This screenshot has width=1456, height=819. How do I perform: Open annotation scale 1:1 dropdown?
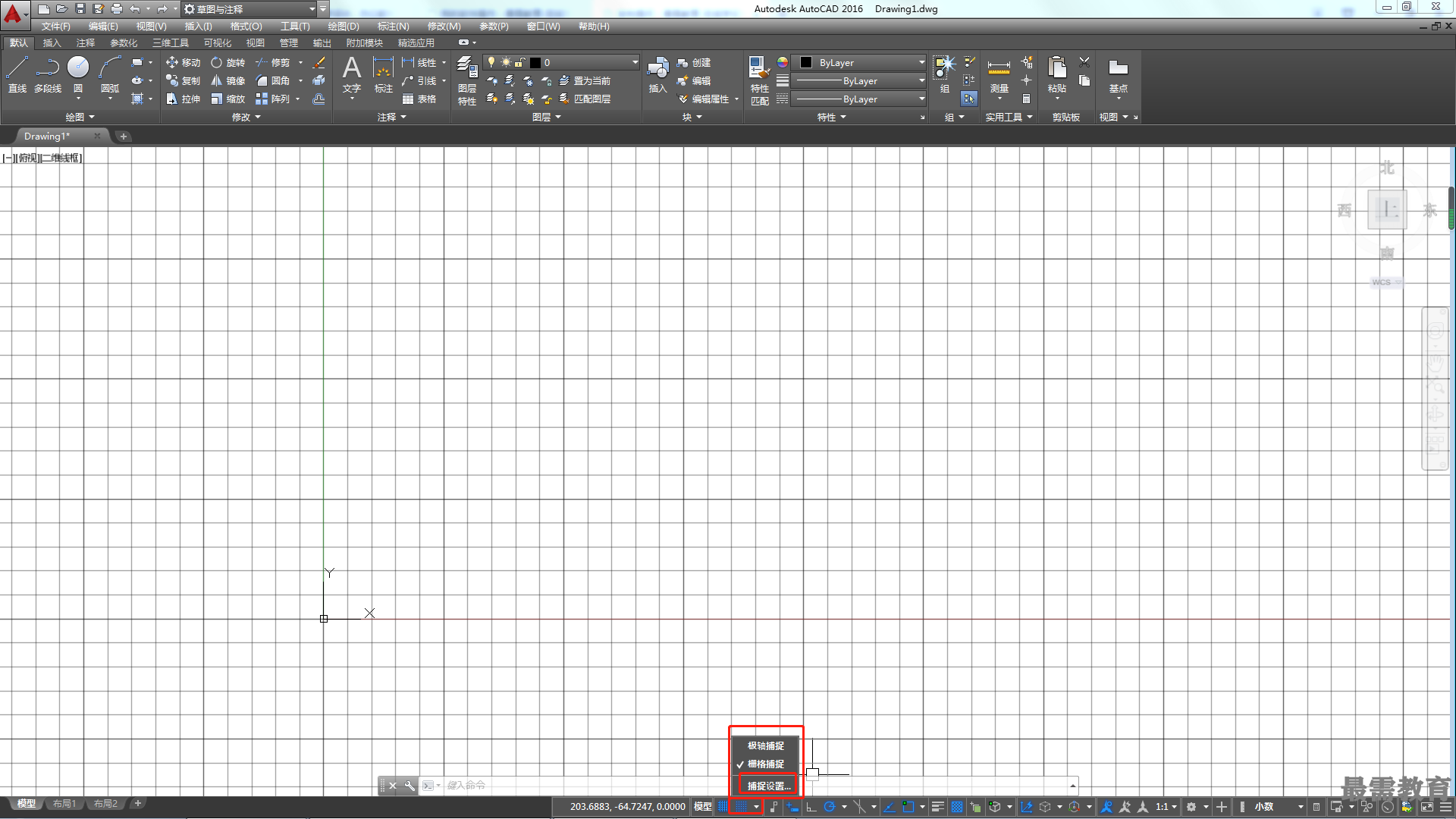(1166, 807)
